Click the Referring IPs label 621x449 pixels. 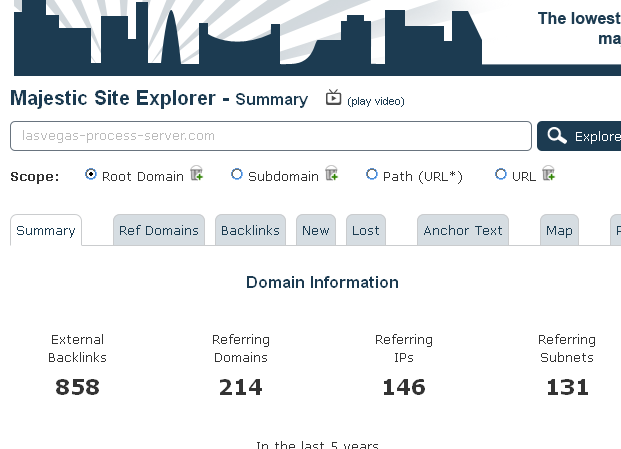pyautogui.click(x=404, y=348)
